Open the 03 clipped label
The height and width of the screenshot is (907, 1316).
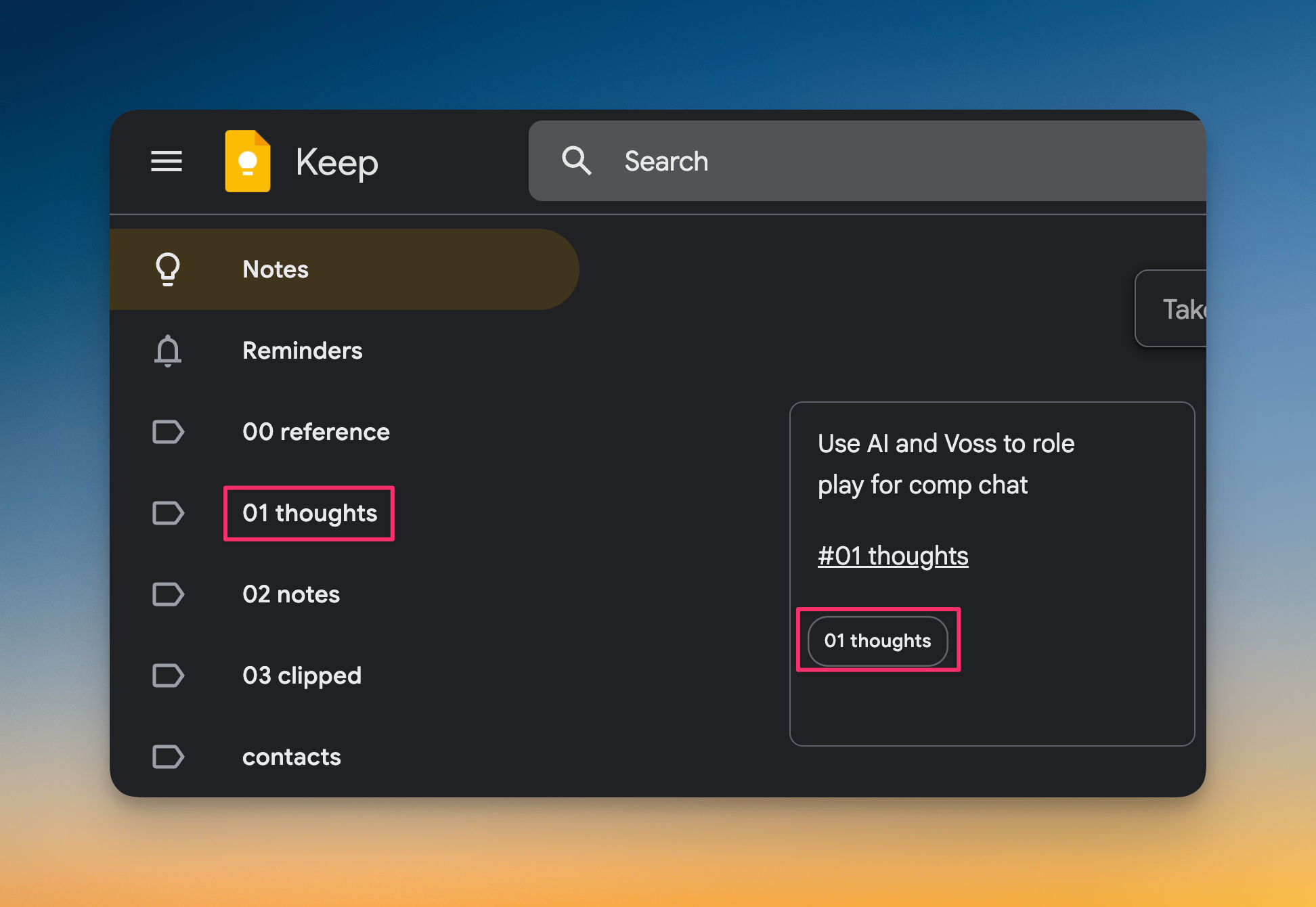coord(302,676)
